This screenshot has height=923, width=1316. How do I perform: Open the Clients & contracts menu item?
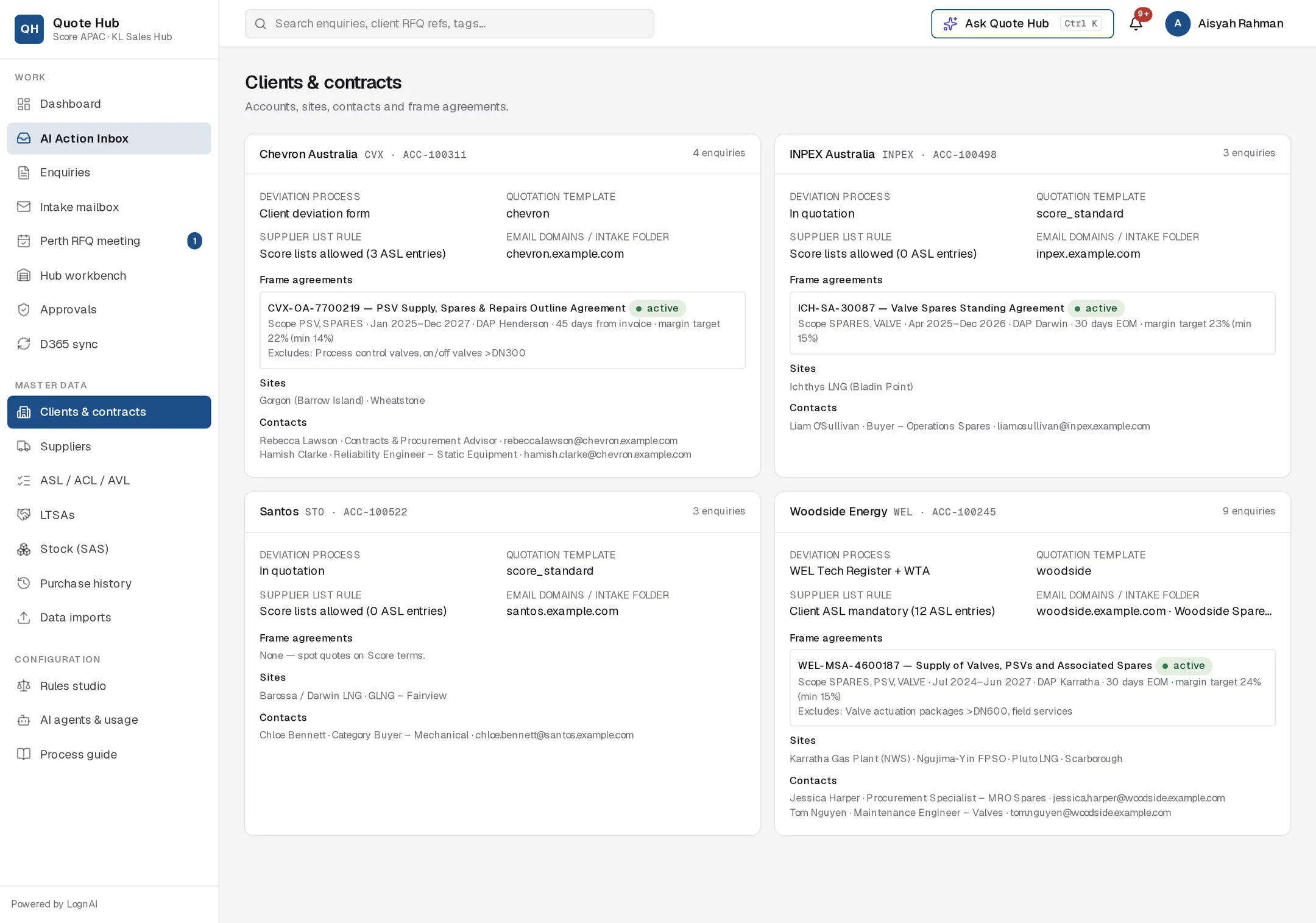[109, 412]
